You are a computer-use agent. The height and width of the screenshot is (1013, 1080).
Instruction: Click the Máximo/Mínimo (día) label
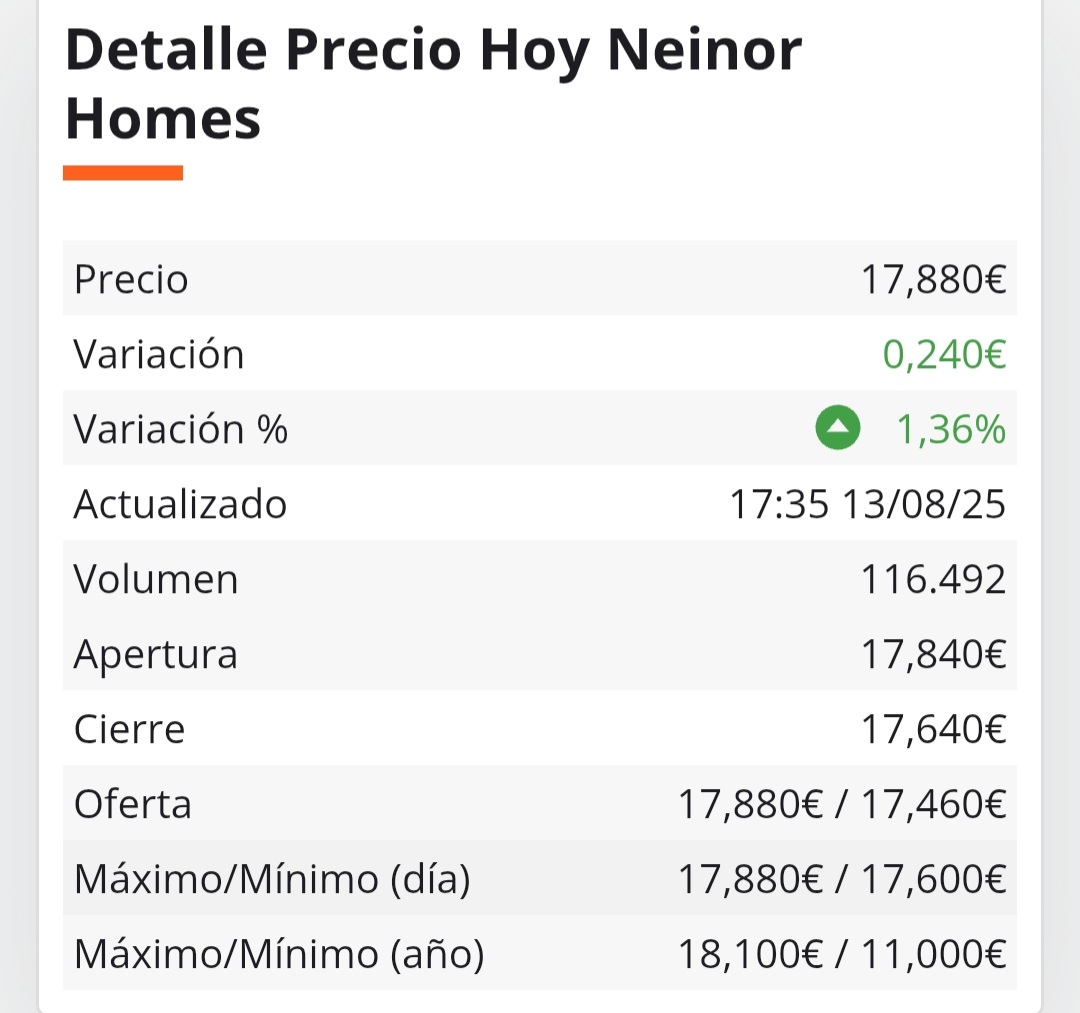click(272, 879)
